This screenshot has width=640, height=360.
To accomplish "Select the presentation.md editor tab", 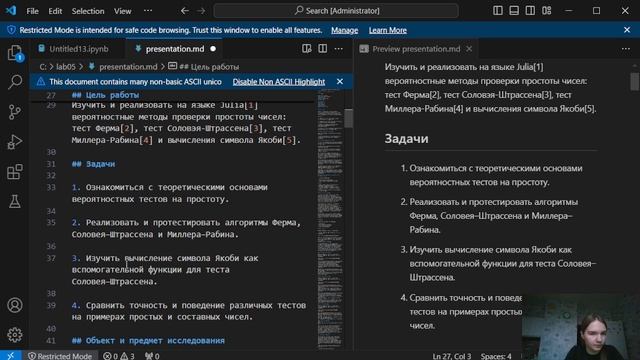I will pyautogui.click(x=175, y=49).
